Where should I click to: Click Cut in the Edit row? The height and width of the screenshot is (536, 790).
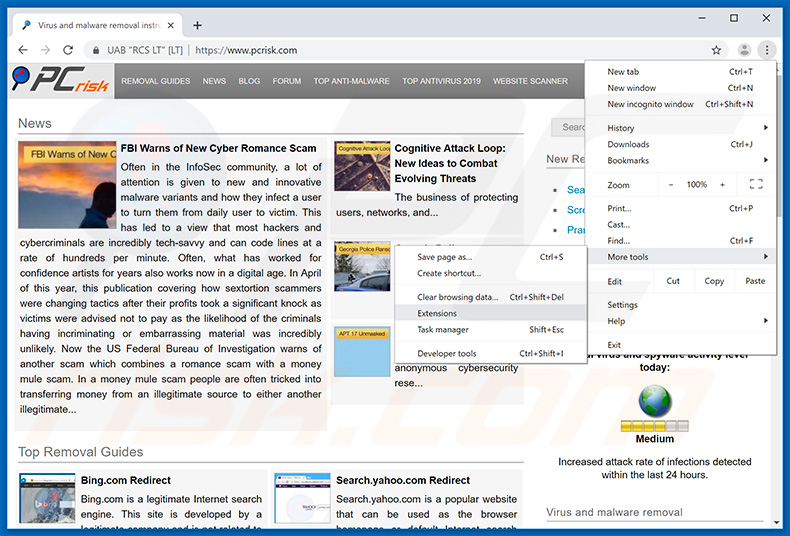click(x=673, y=281)
